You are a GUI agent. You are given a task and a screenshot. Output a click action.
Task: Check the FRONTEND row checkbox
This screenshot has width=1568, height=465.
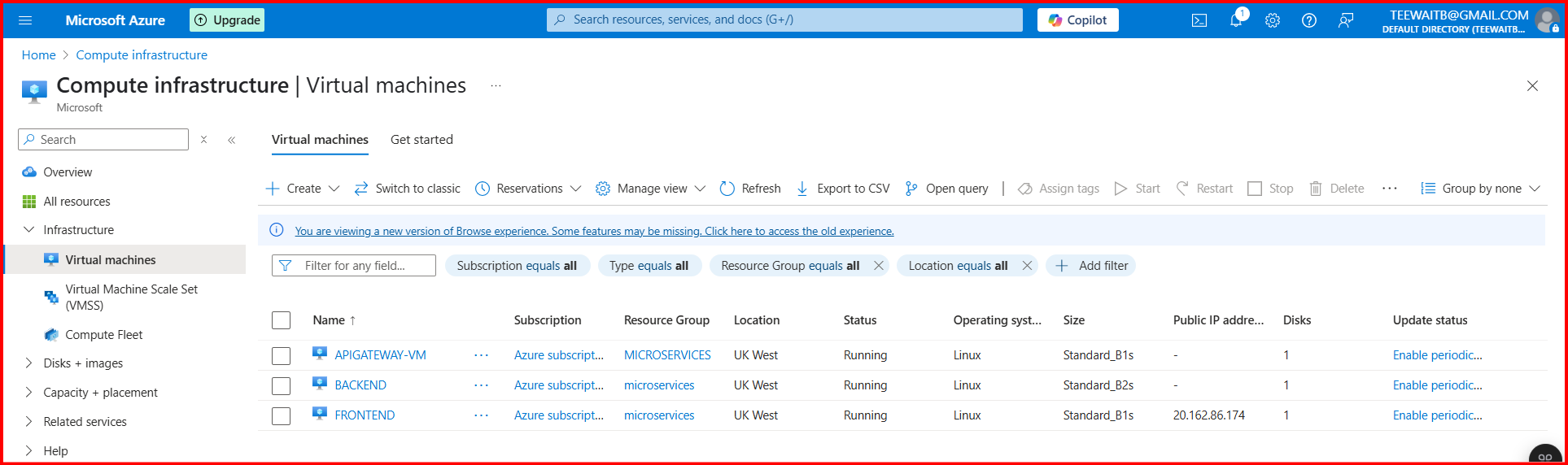(282, 416)
